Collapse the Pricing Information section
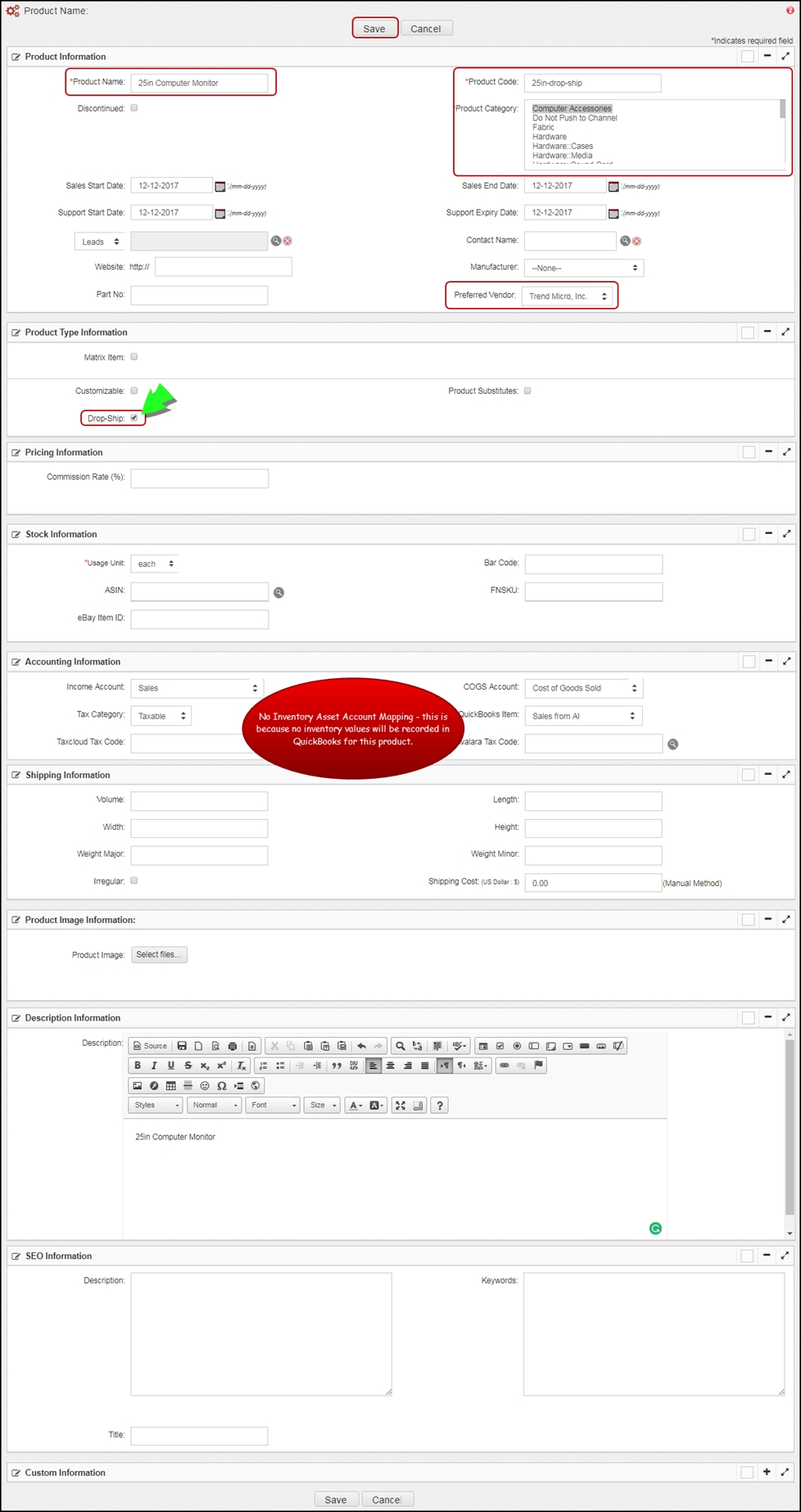 (768, 451)
